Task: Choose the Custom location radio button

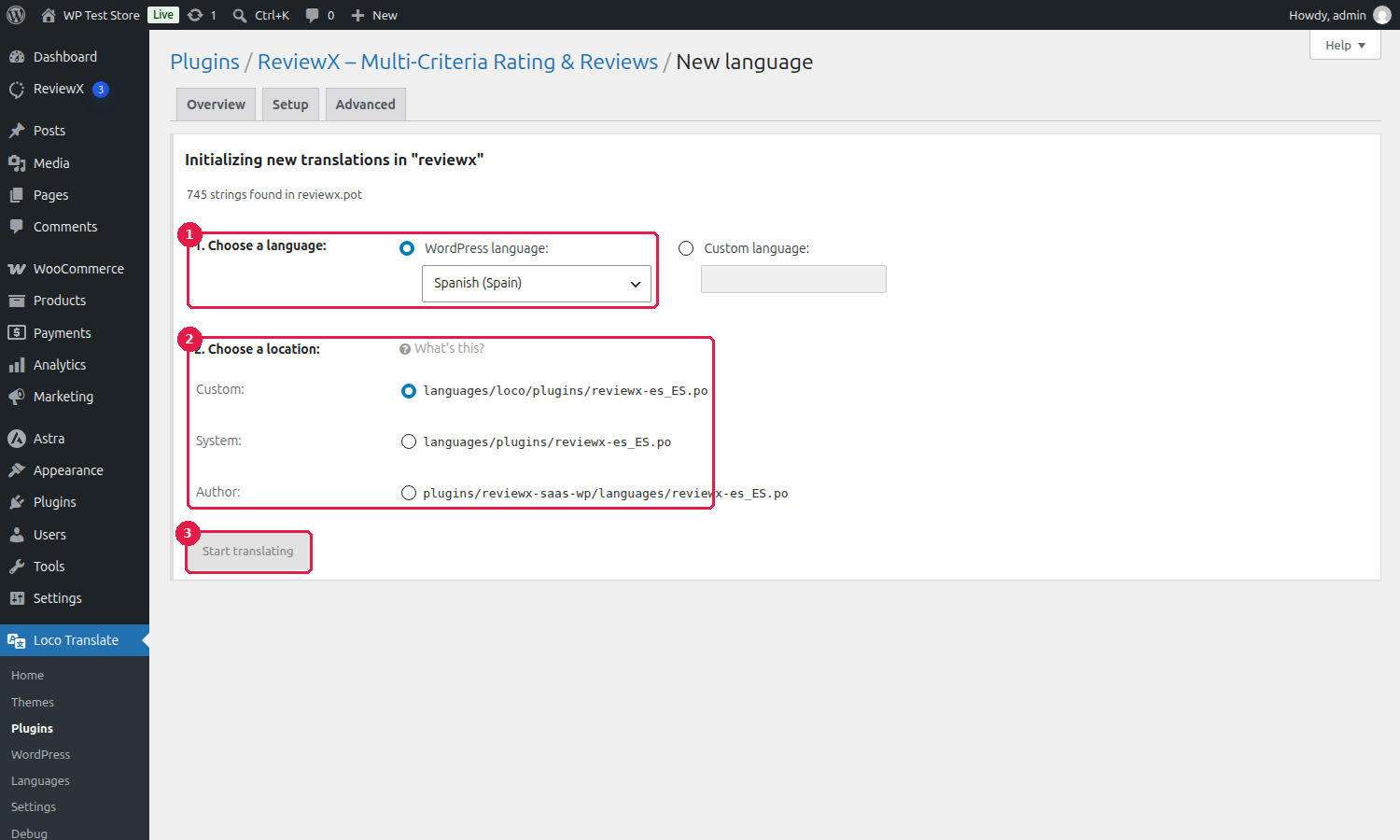Action: click(x=409, y=391)
